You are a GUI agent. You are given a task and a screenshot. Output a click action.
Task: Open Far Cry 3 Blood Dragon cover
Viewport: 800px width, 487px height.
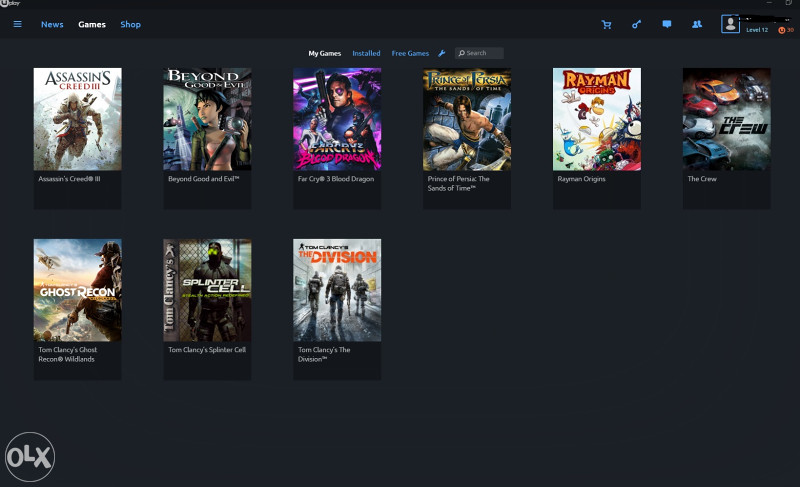coord(337,119)
